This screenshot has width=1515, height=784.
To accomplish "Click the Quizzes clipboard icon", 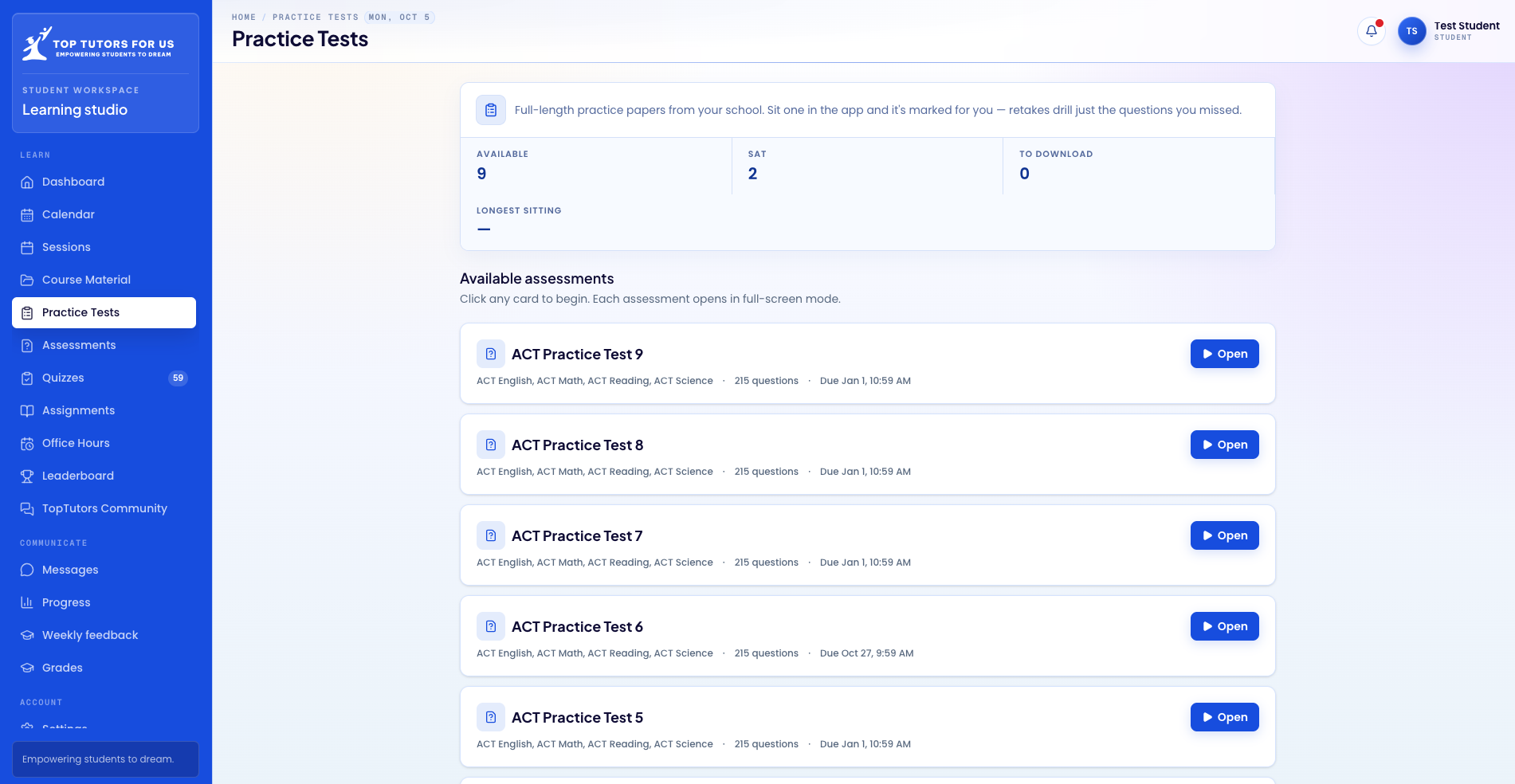I will click(27, 378).
